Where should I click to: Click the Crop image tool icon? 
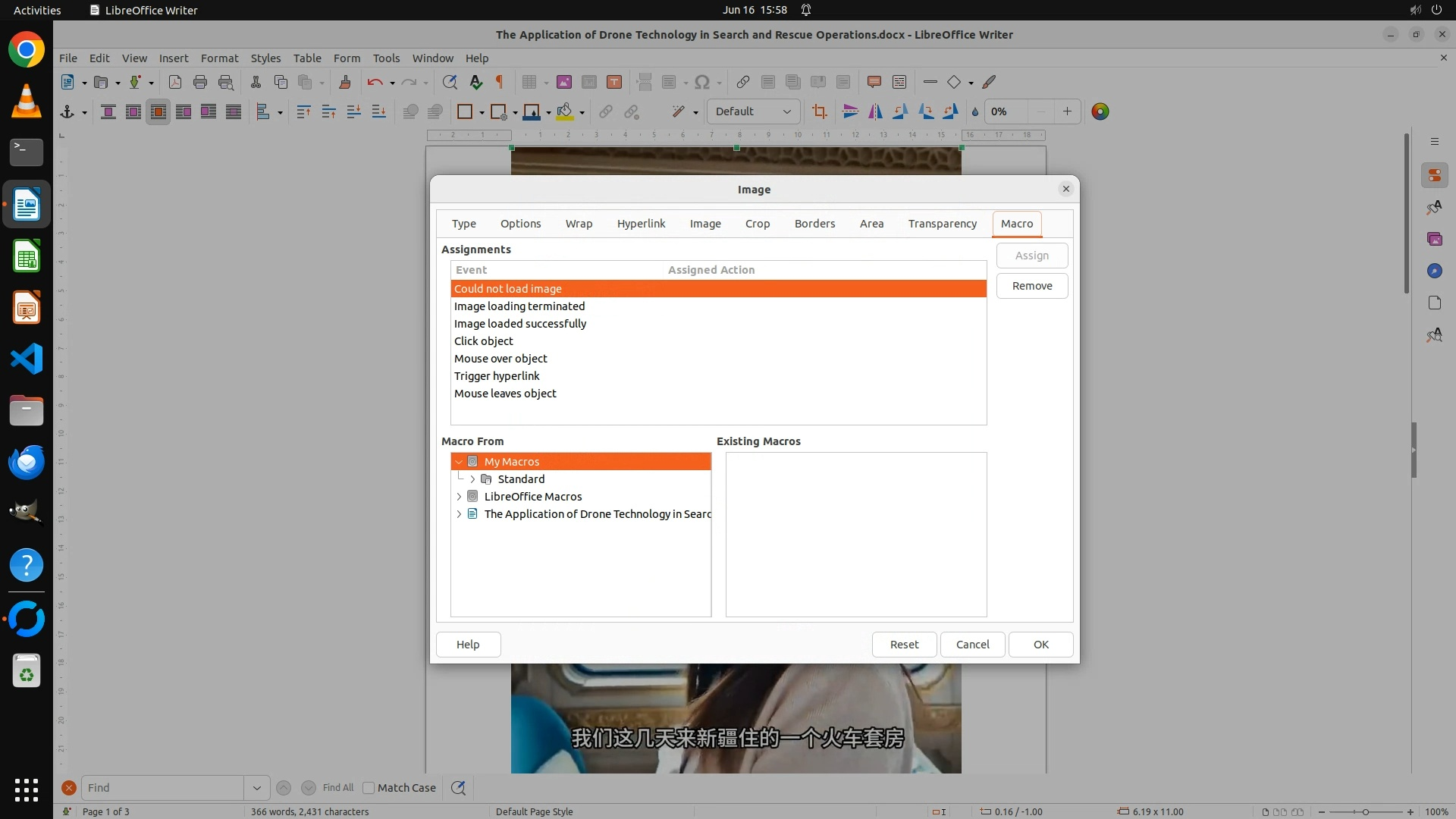[819, 112]
